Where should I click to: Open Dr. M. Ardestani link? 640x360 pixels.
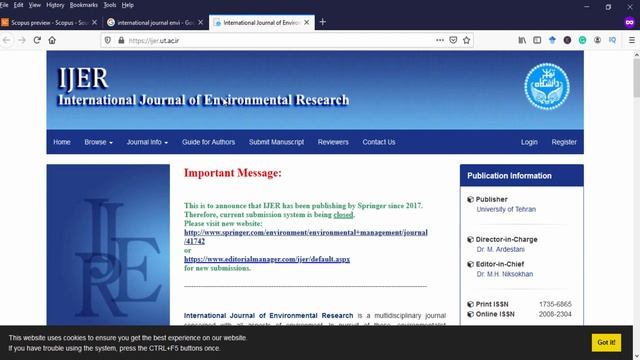coord(501,249)
